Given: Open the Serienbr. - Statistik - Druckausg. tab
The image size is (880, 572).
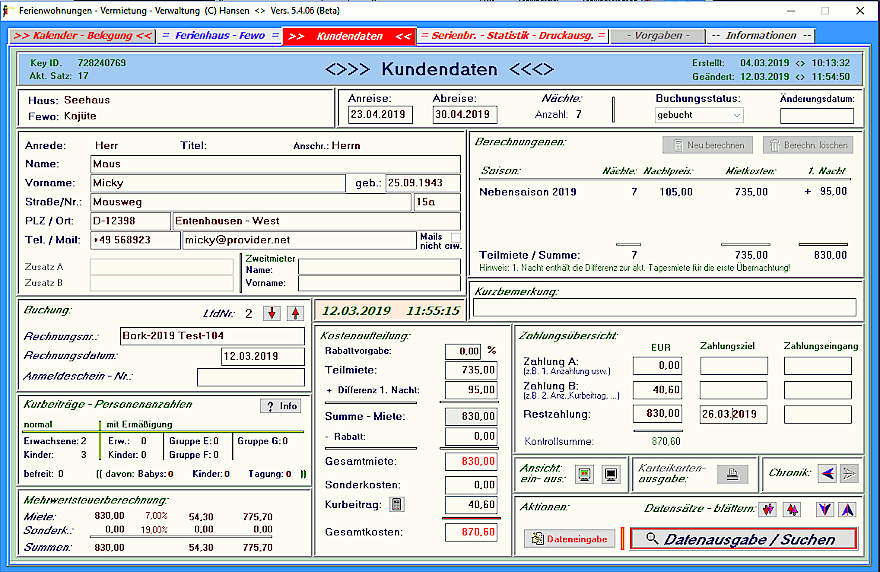Looking at the screenshot, I should [513, 36].
